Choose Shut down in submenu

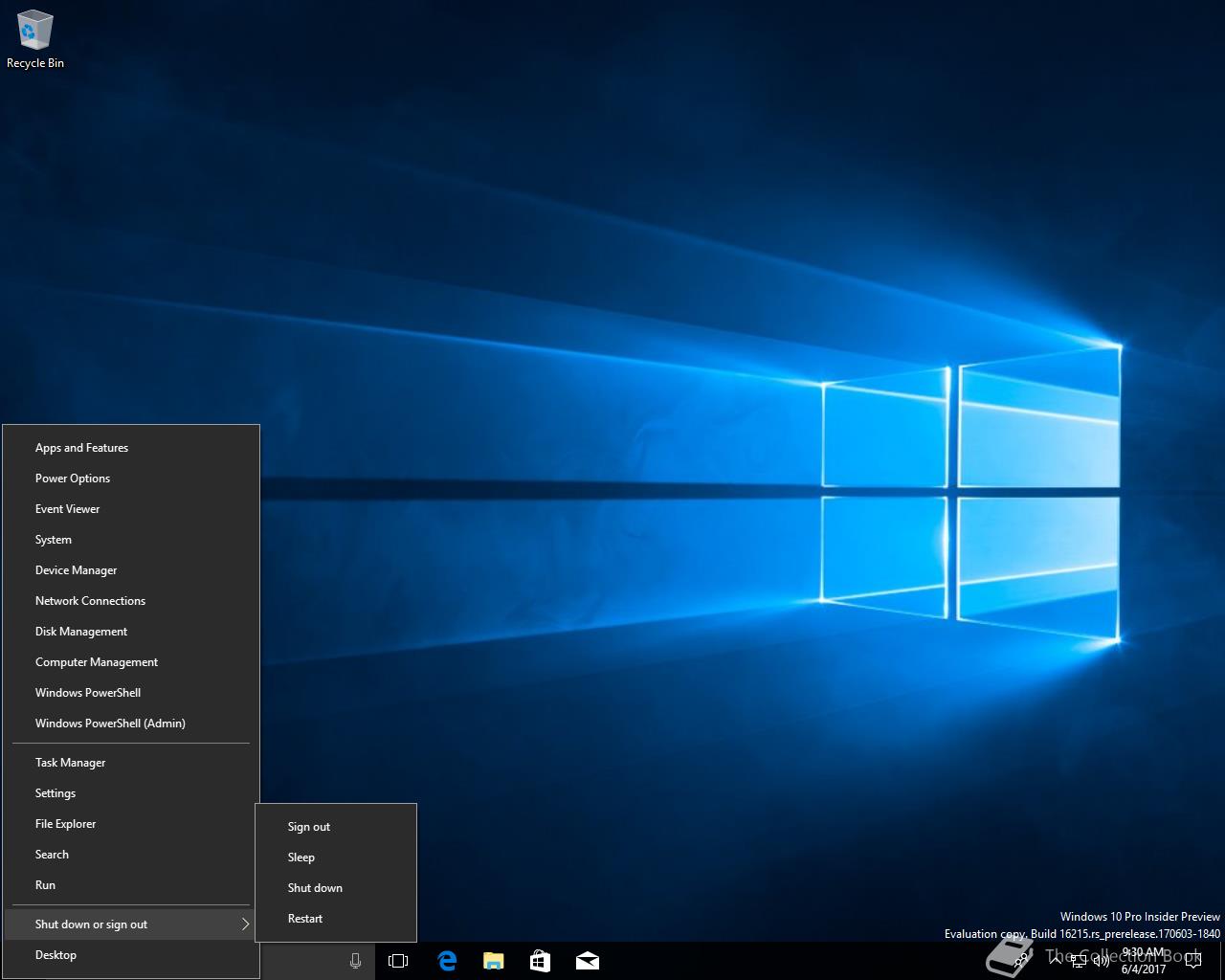pyautogui.click(x=336, y=888)
